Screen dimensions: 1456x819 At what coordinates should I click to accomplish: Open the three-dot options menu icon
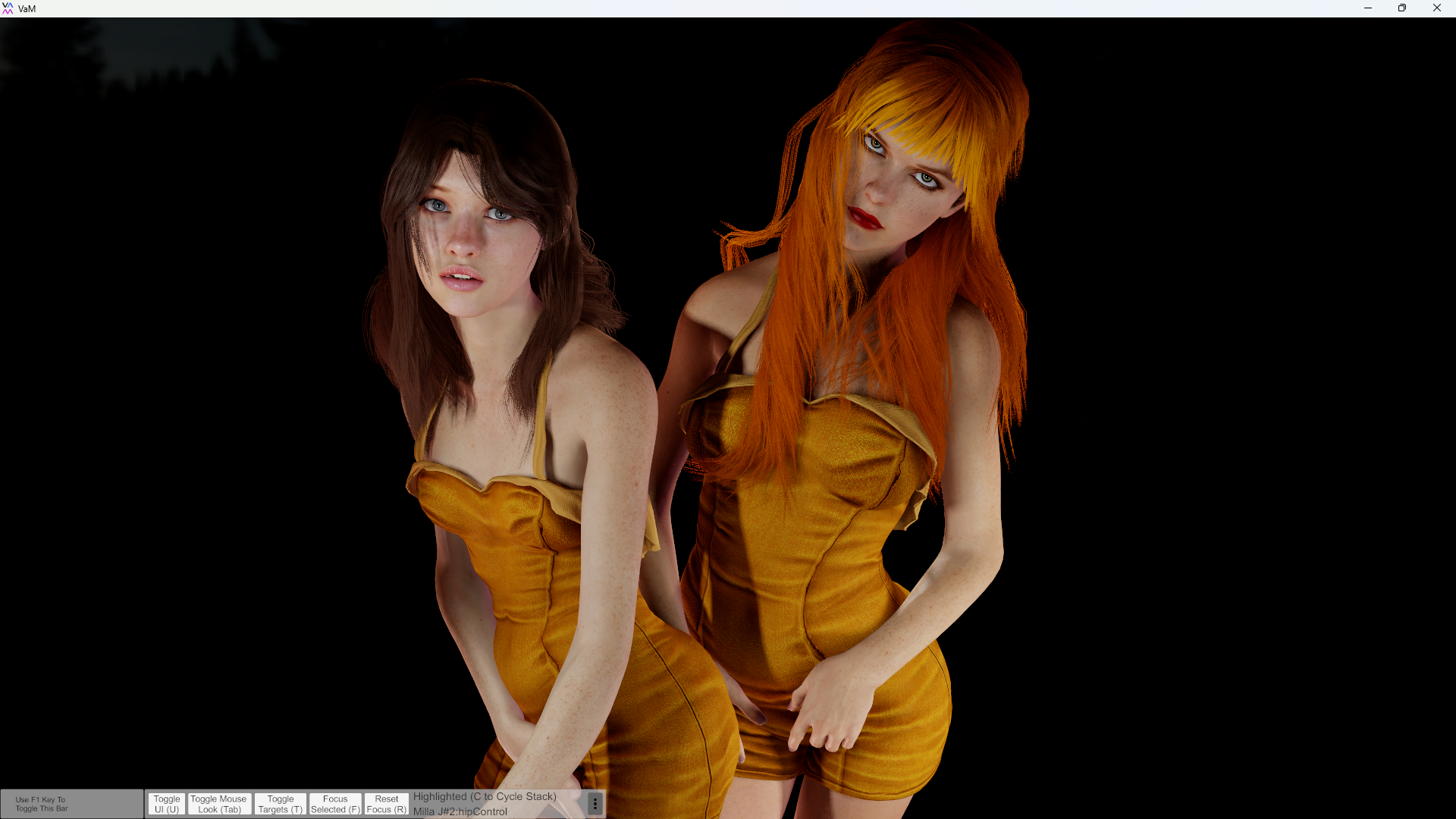coord(595,804)
